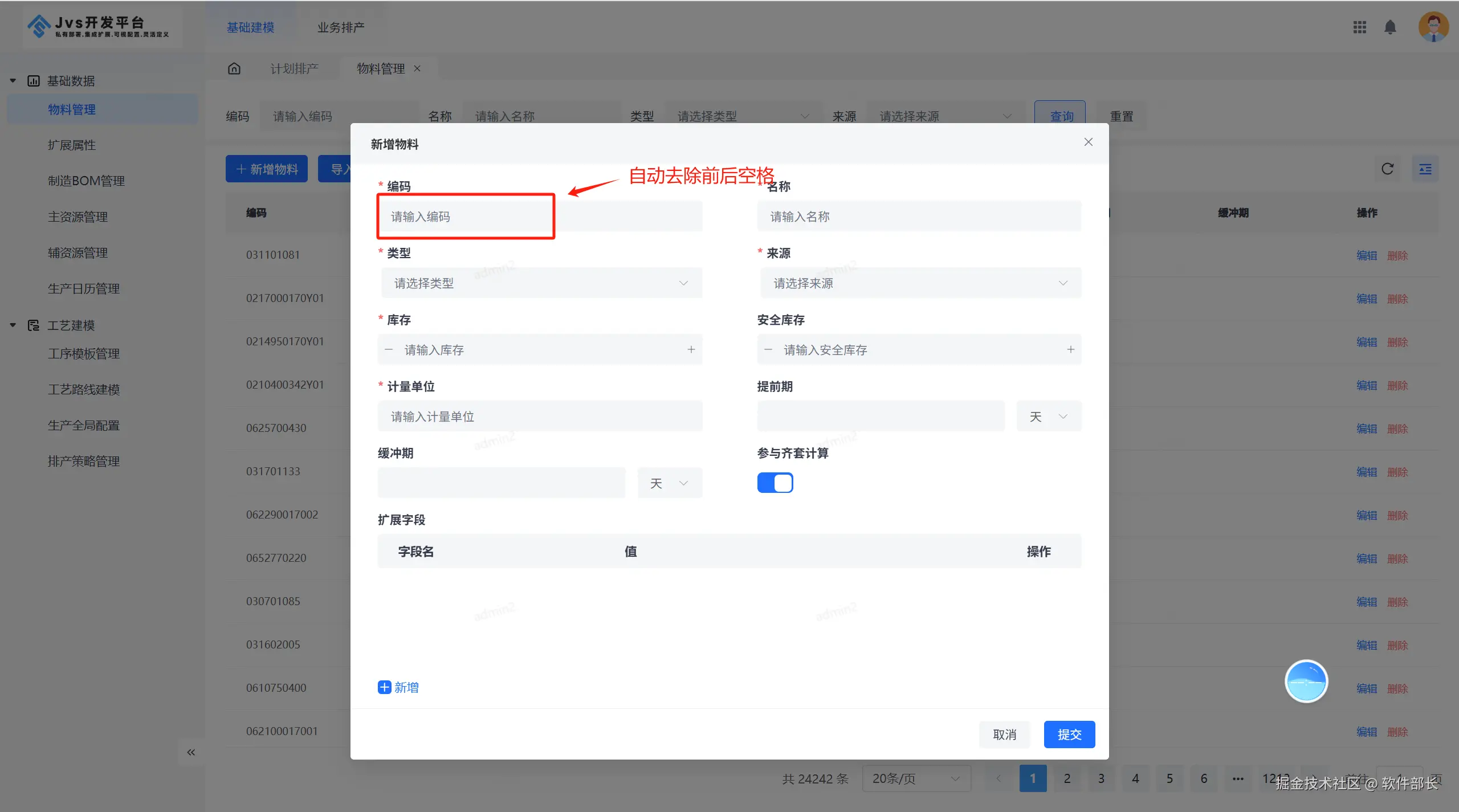Viewport: 1459px width, 812px height.
Task: Click the 取消 button
Action: 1004,735
